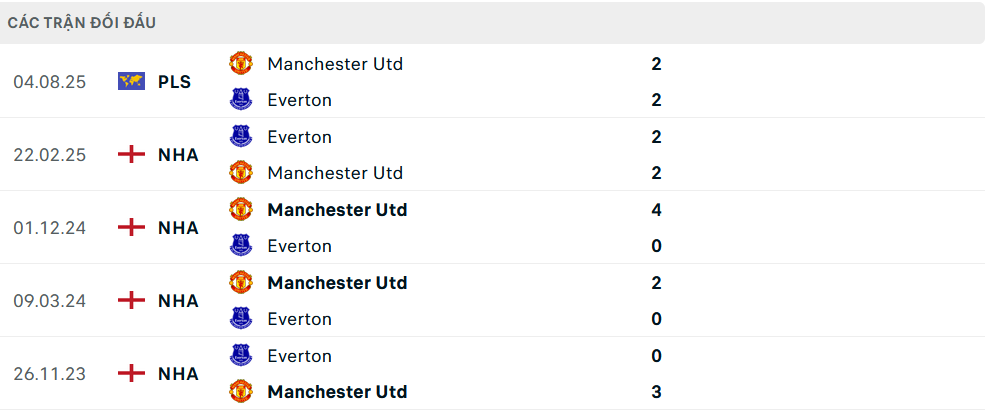
Task: Click Everton crest in 22.02.25 match
Action: [241, 137]
